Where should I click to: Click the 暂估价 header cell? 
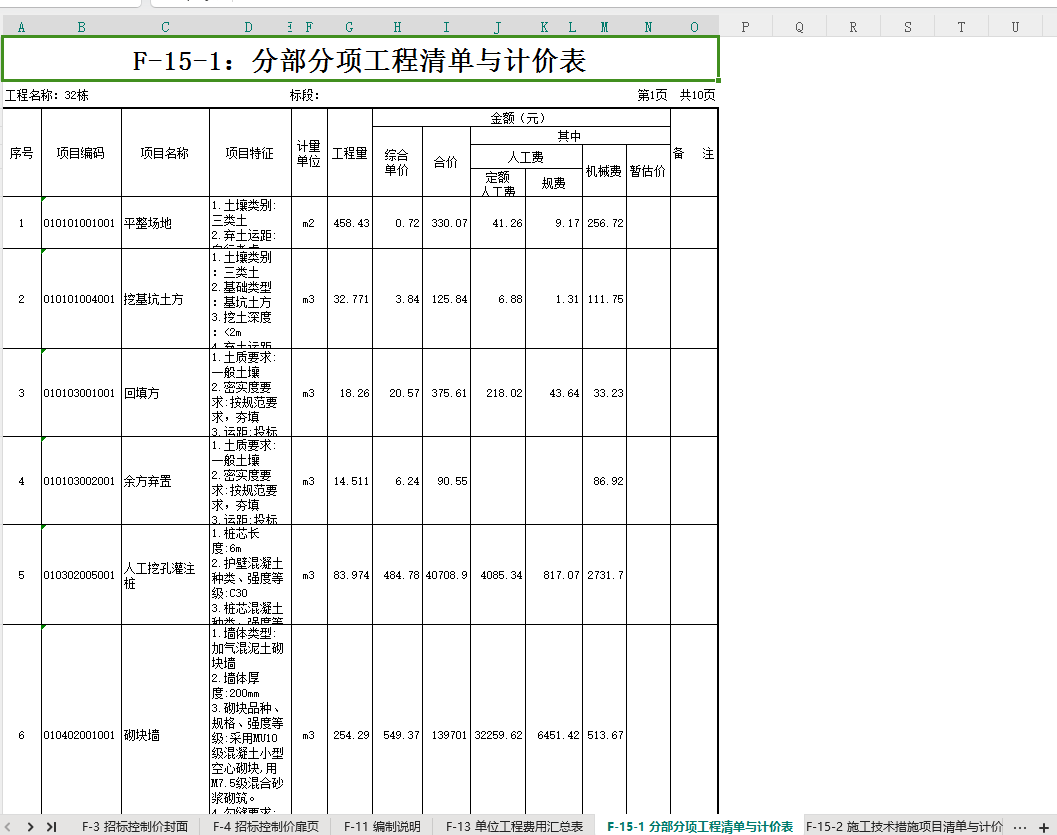point(648,171)
